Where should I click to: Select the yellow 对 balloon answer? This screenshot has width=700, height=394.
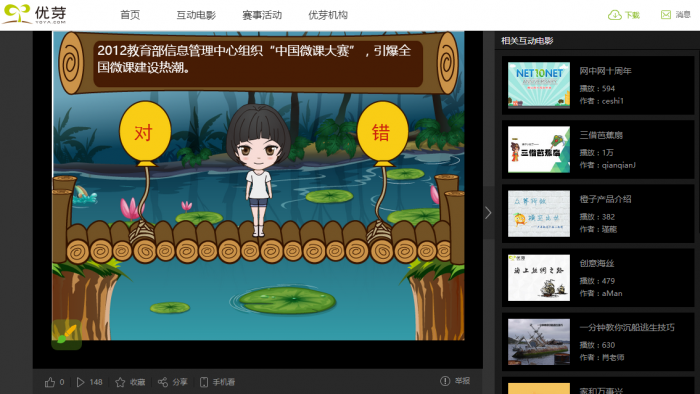[145, 132]
